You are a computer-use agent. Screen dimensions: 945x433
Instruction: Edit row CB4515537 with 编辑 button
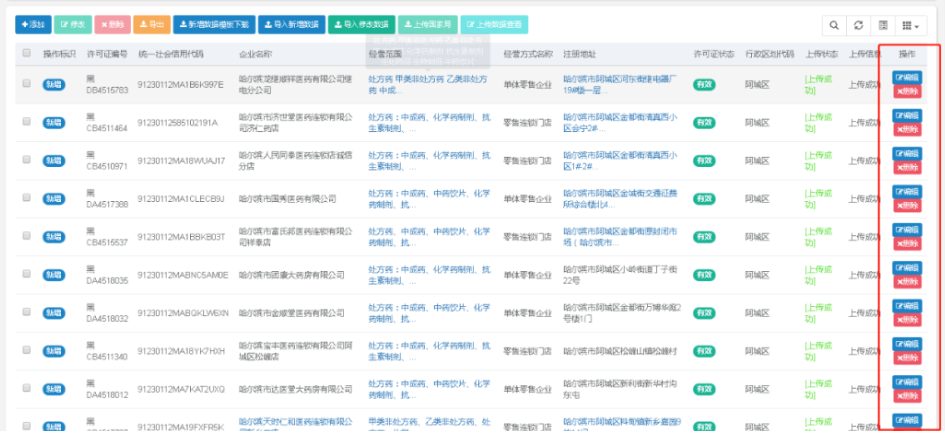click(907, 229)
